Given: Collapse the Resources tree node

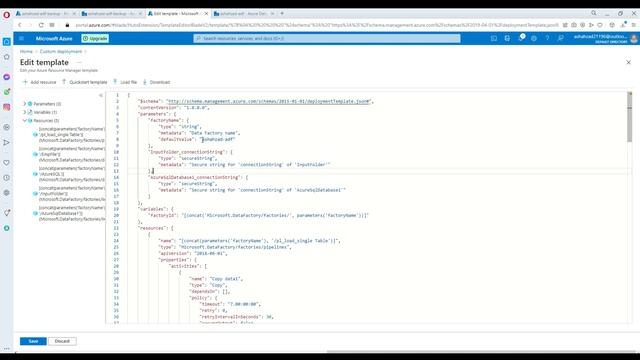Looking at the screenshot, I should click(24, 120).
